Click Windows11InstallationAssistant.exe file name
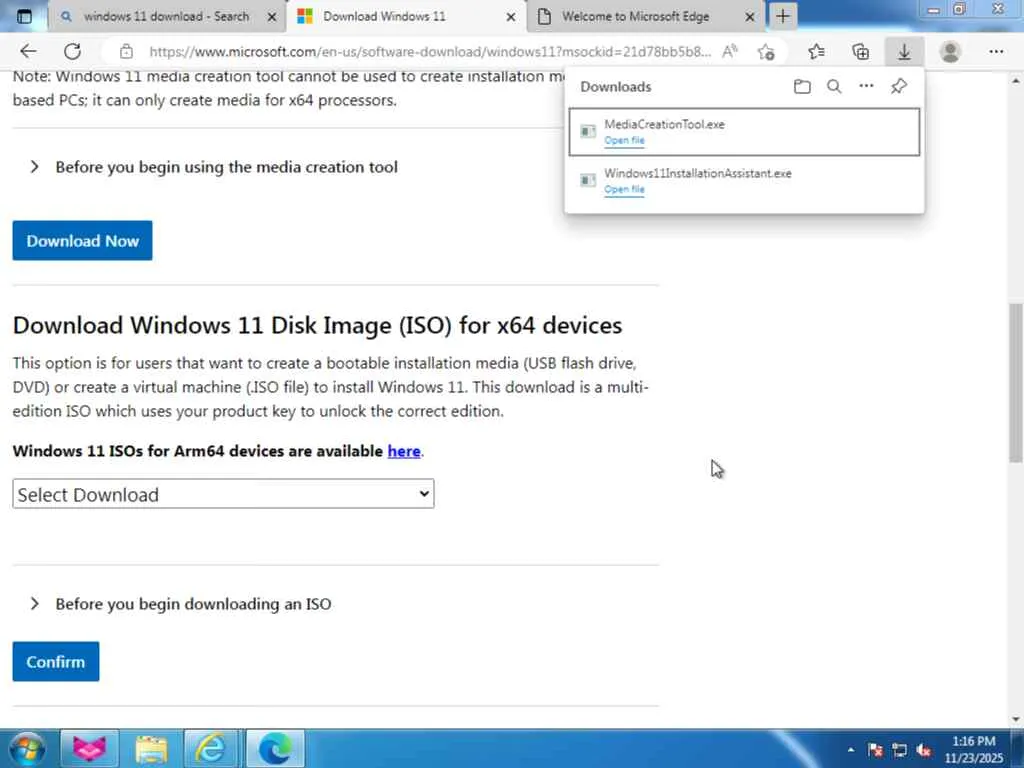The width and height of the screenshot is (1024, 768). pos(697,173)
